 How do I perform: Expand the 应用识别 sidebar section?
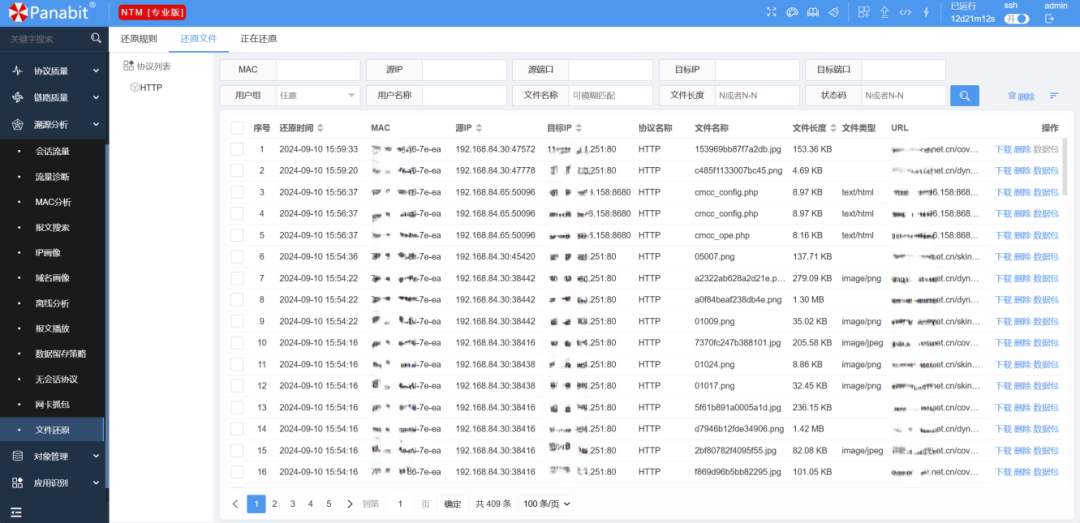[x=96, y=483]
